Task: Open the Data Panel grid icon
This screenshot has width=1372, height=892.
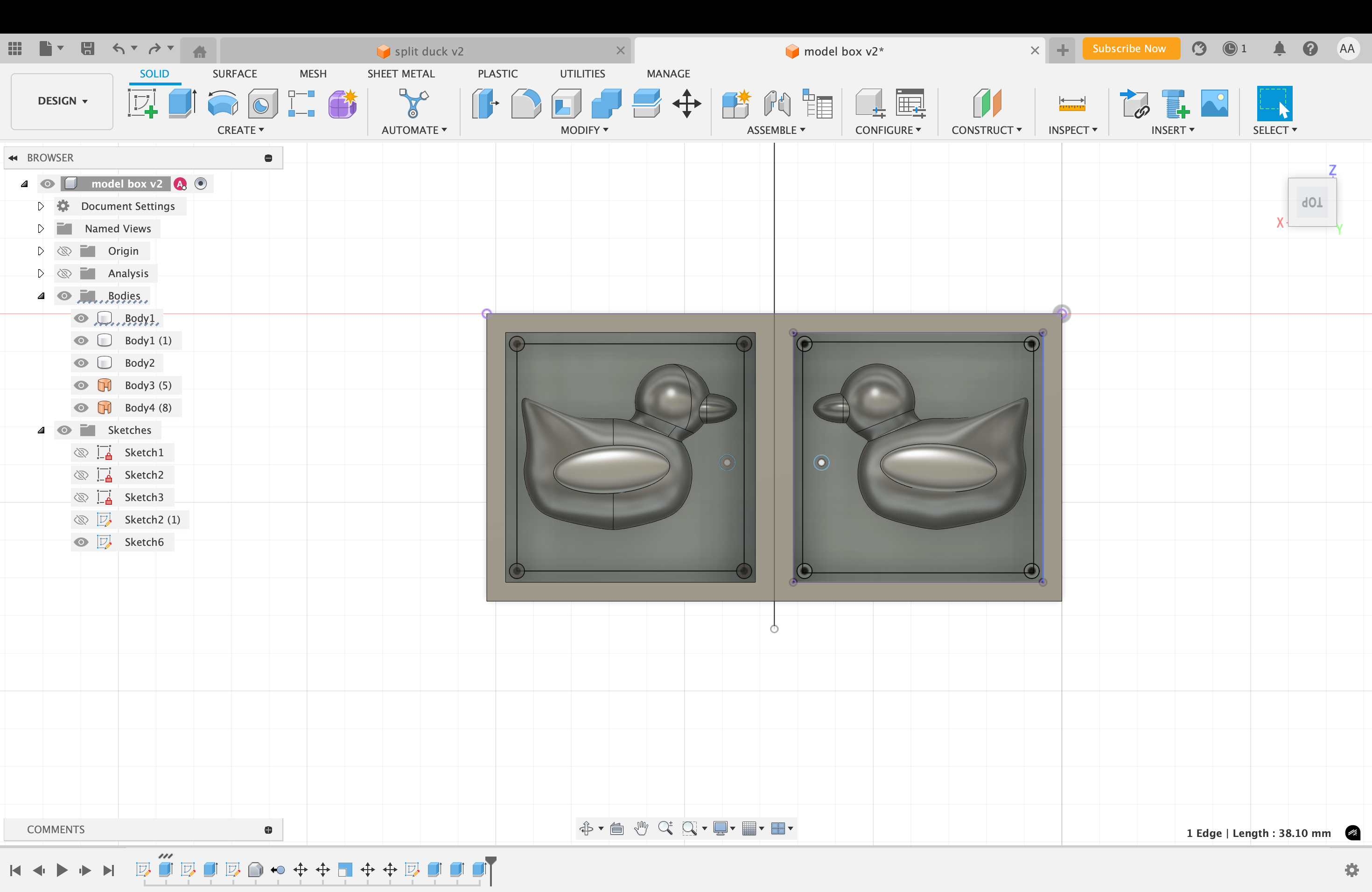Action: tap(15, 49)
